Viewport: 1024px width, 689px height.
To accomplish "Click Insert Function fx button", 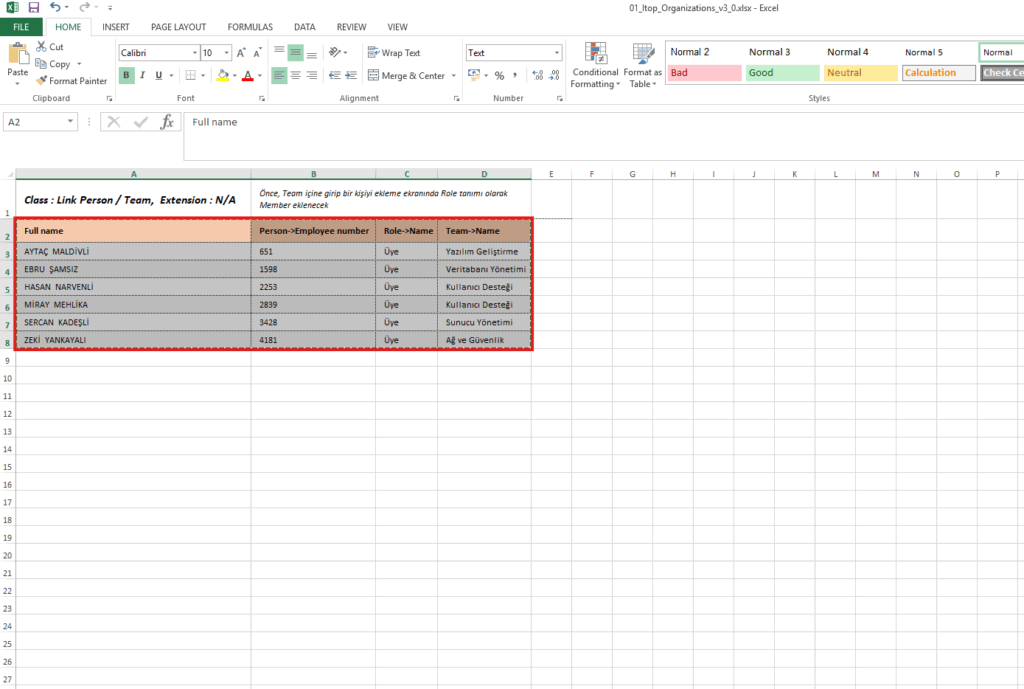I will 167,121.
